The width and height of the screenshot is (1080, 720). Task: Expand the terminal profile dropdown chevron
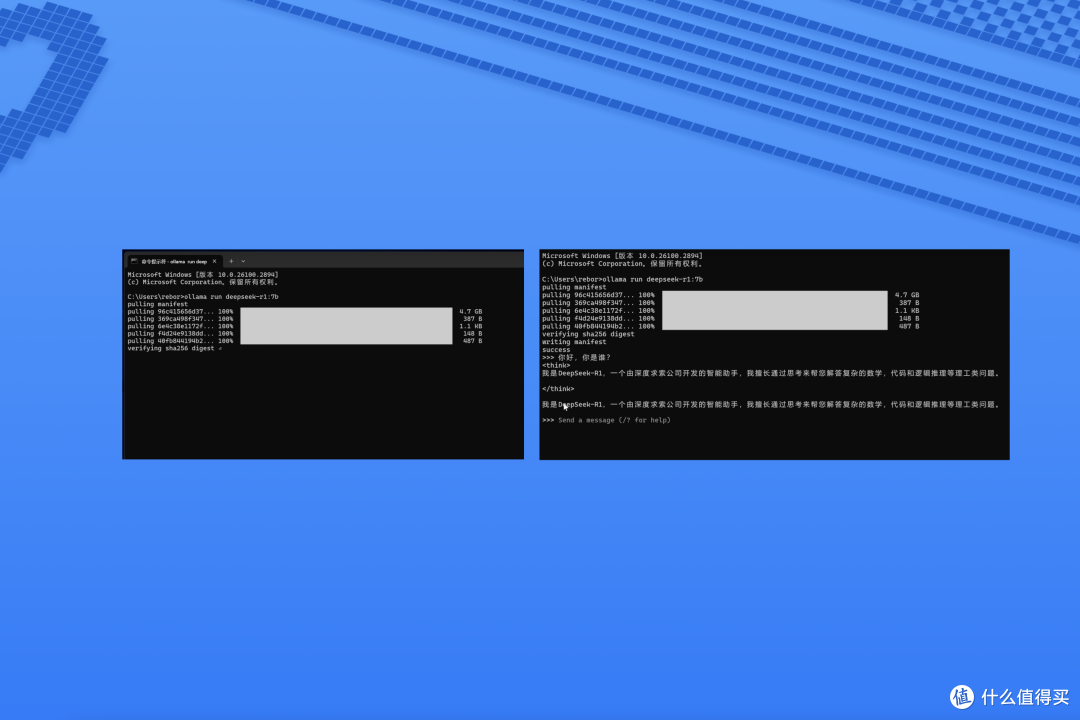pyautogui.click(x=243, y=262)
